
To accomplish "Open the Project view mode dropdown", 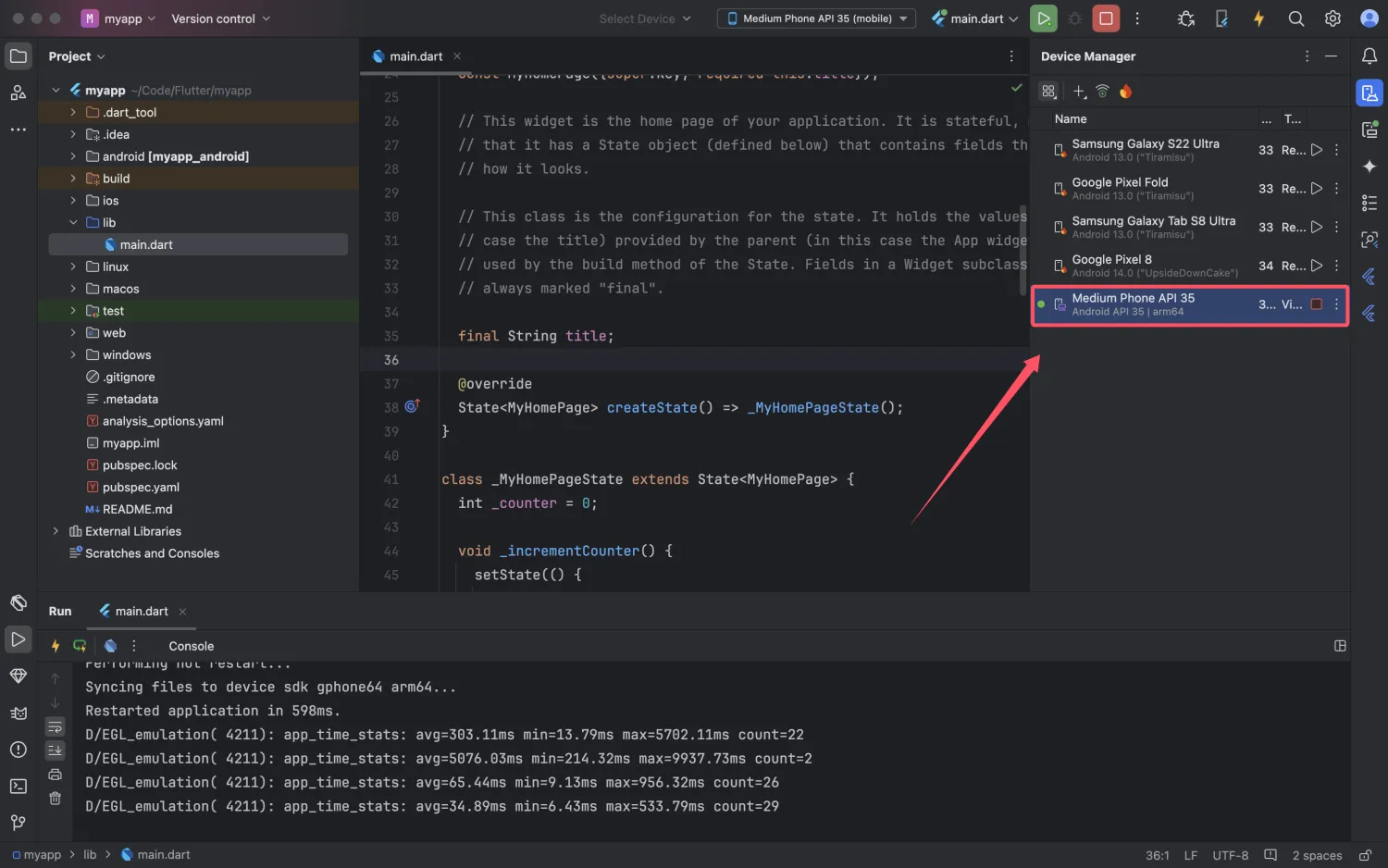I will tap(77, 56).
